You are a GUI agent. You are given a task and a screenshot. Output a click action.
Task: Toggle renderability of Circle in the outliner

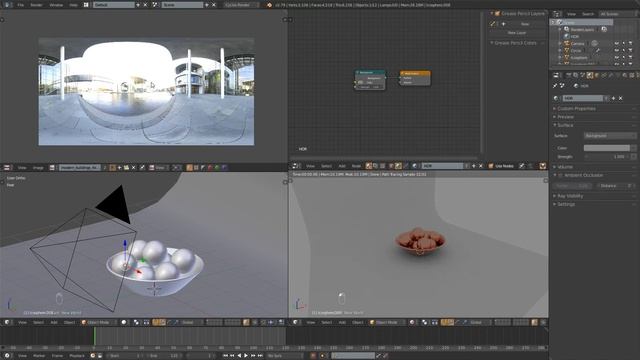pyautogui.click(x=631, y=51)
